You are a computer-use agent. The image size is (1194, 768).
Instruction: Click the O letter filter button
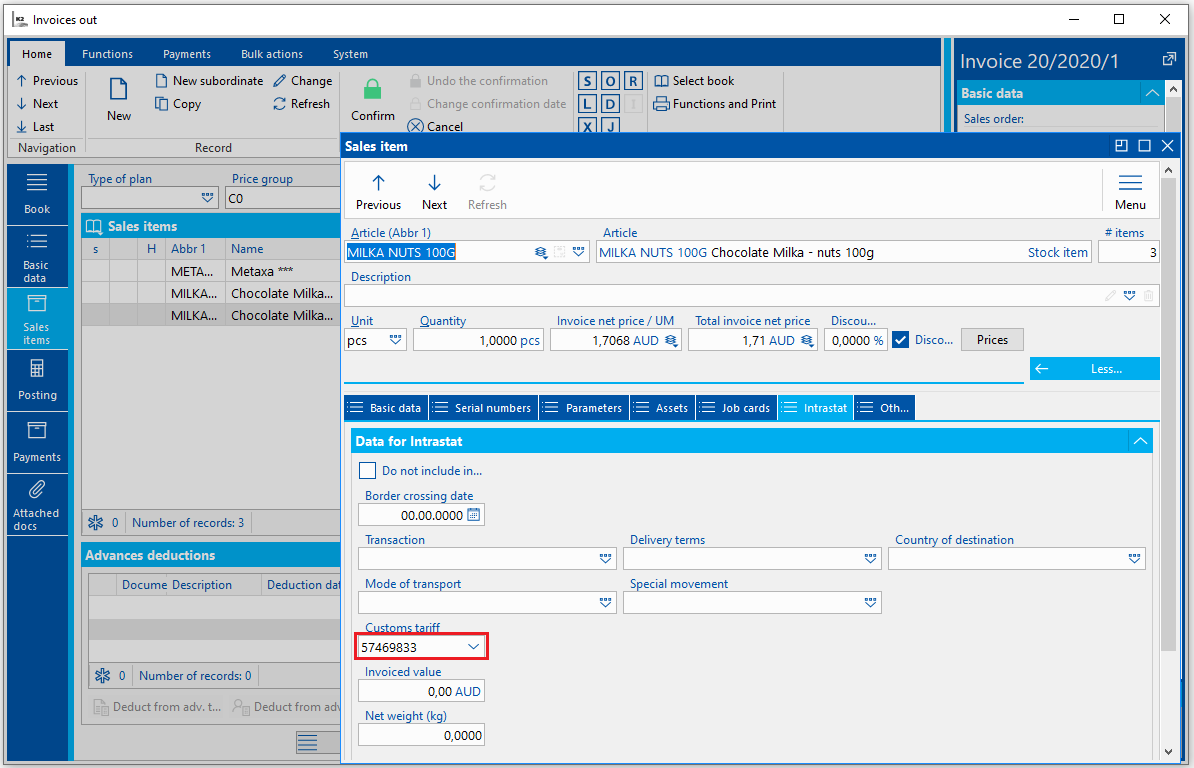tap(610, 81)
